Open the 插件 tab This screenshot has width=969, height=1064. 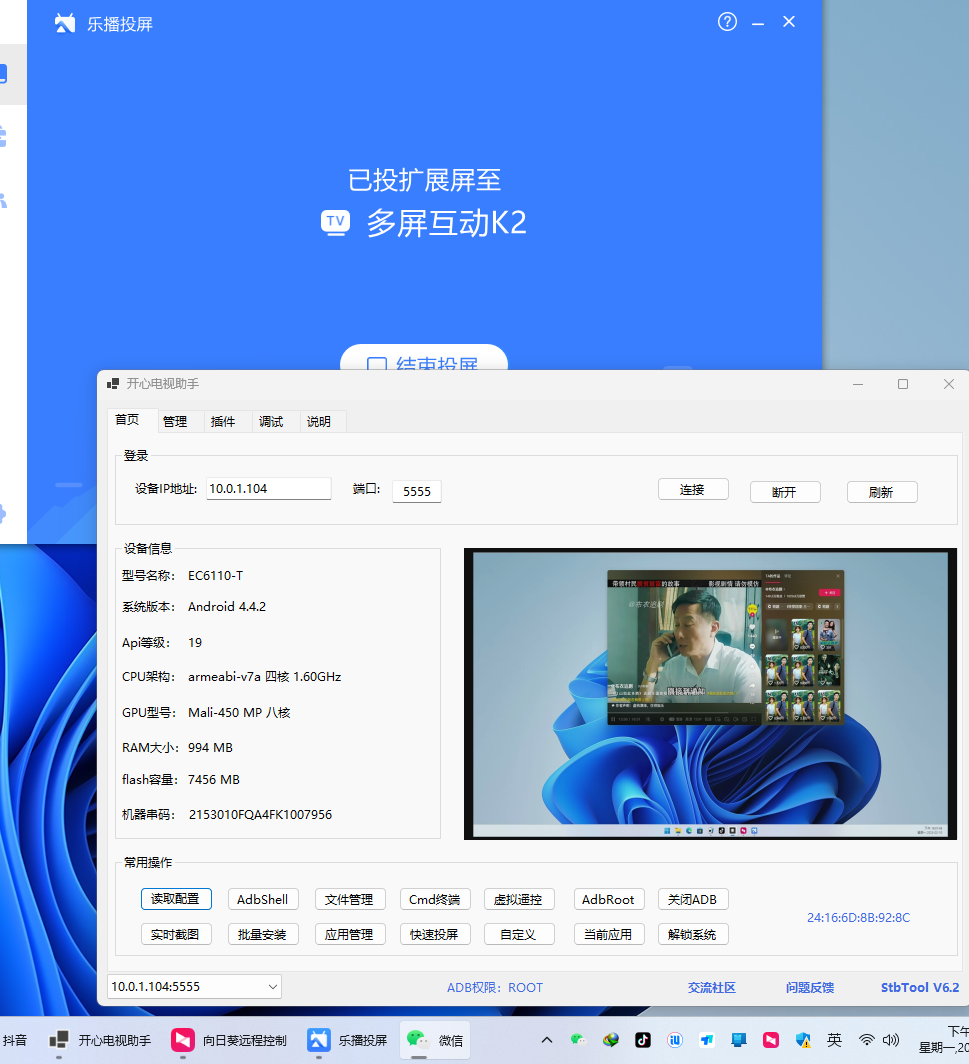[x=223, y=421]
